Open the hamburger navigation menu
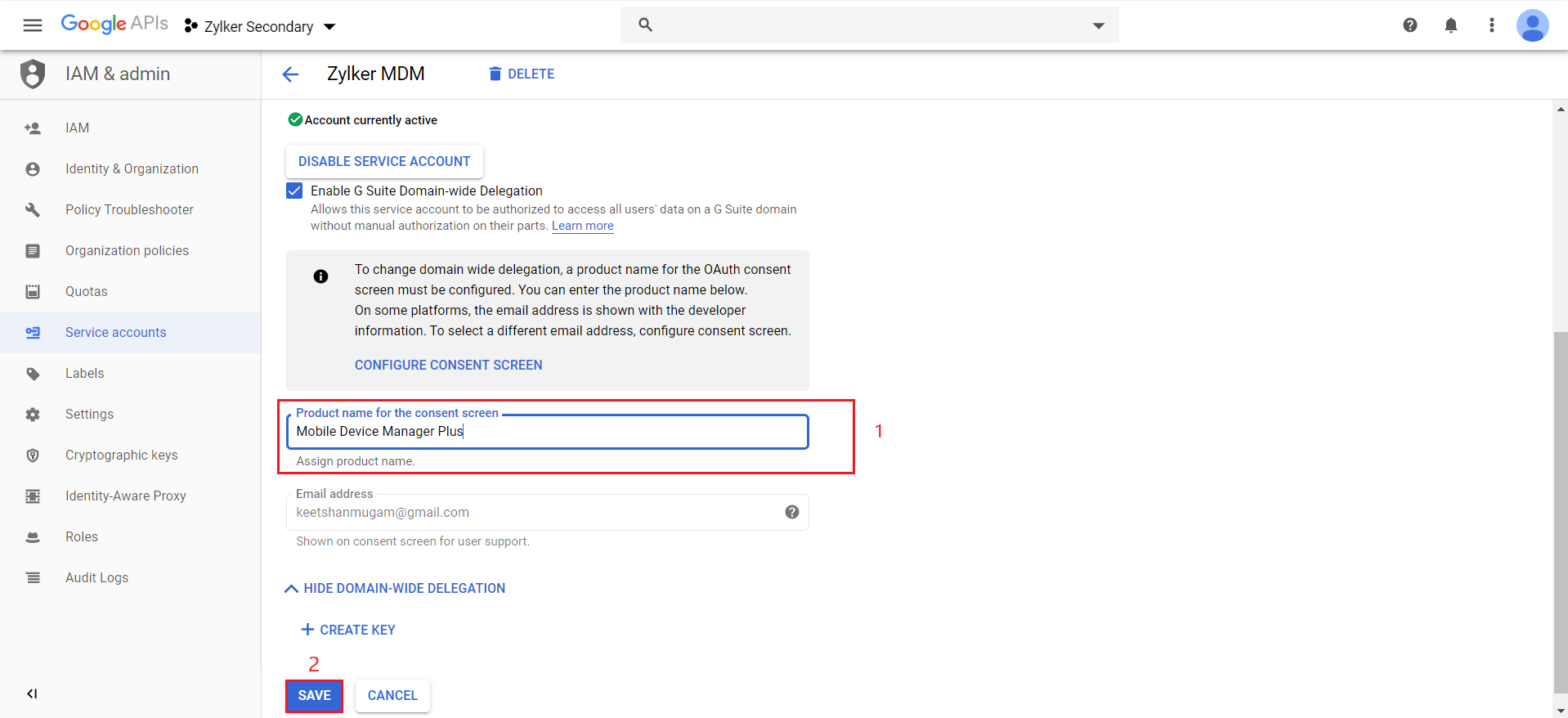The width and height of the screenshot is (1568, 718). pos(33,25)
